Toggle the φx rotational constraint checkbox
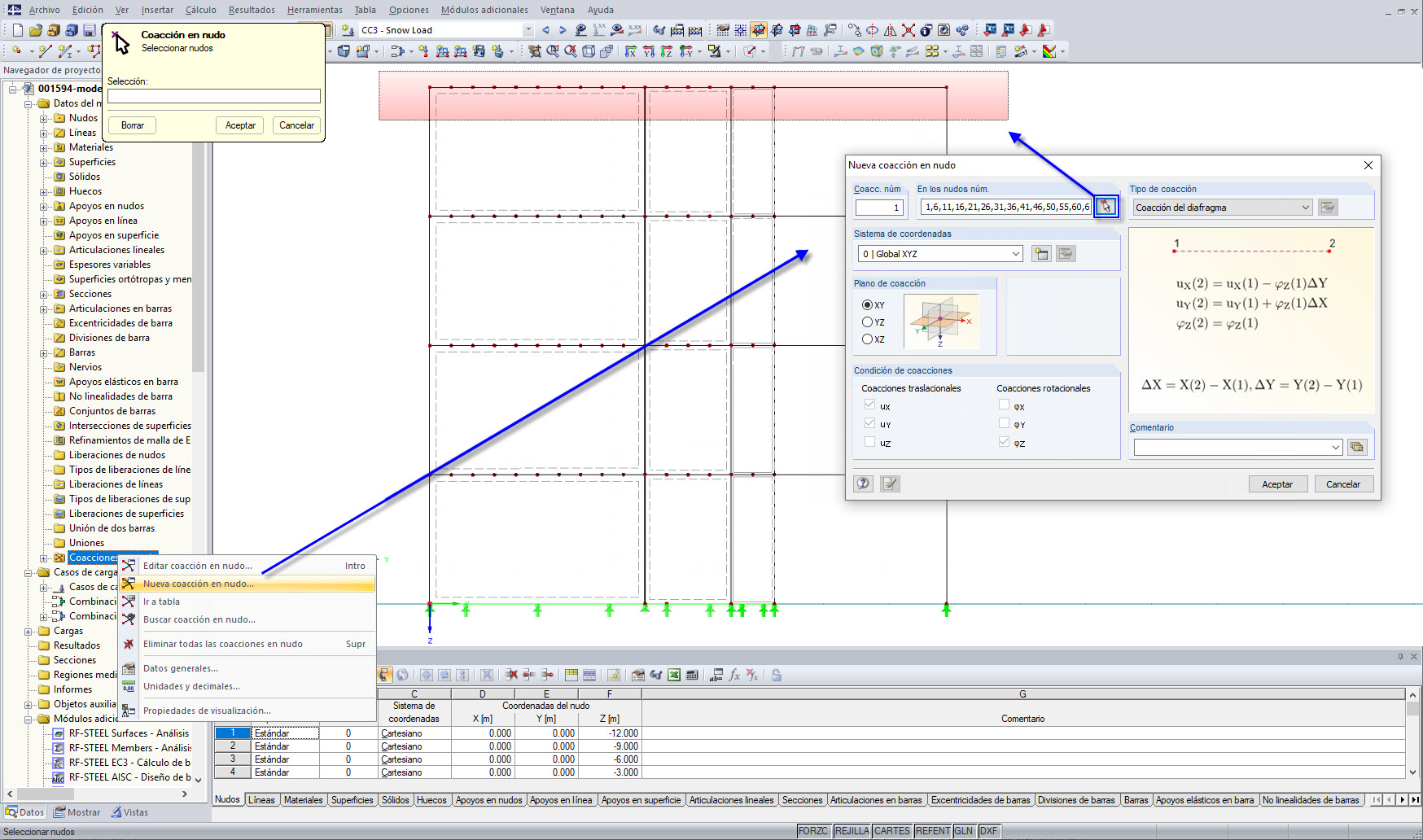Image resolution: width=1423 pixels, height=840 pixels. click(x=1005, y=405)
